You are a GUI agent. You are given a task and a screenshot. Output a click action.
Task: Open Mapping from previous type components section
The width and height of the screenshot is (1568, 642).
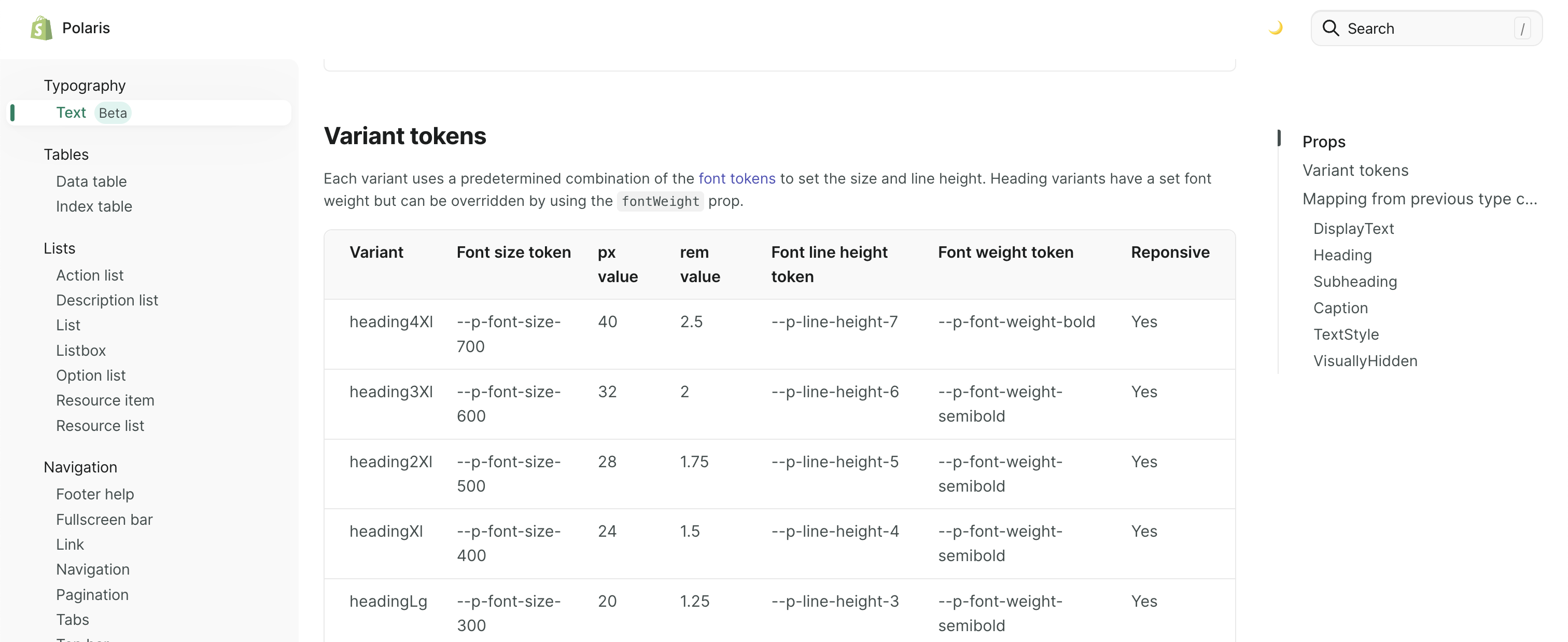(1419, 199)
